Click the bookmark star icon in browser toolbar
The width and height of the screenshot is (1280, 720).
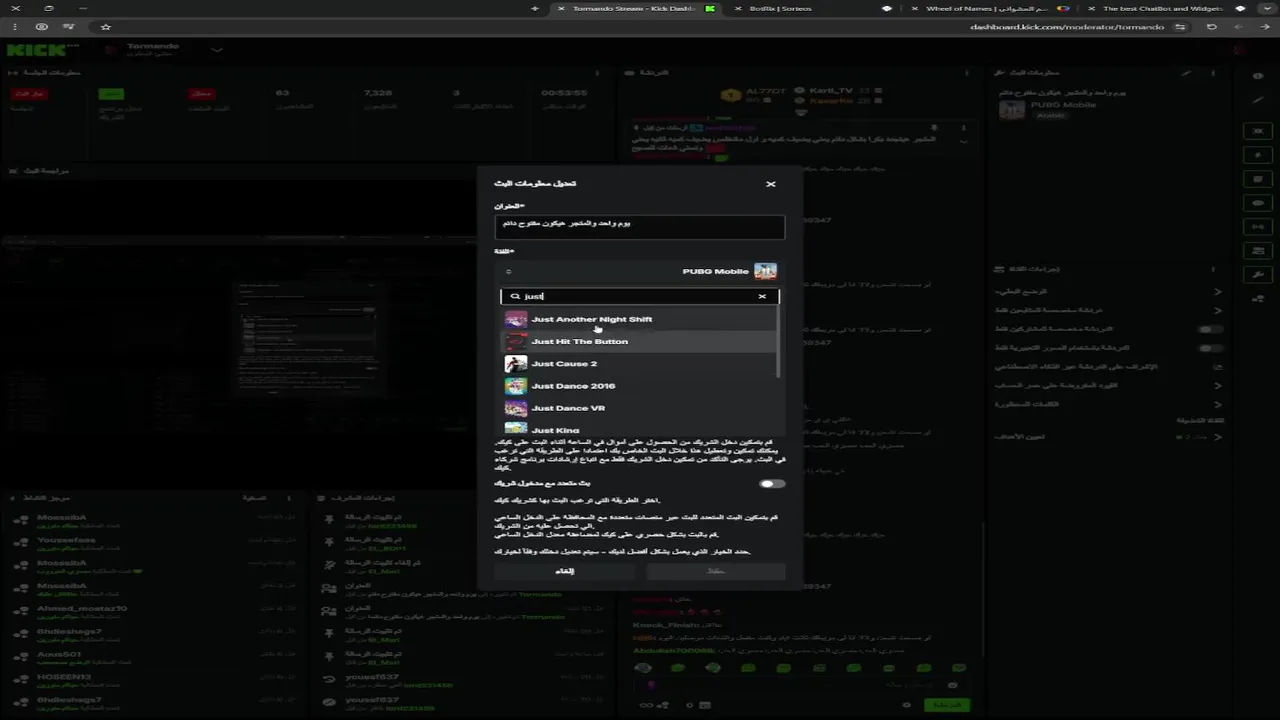click(x=105, y=27)
